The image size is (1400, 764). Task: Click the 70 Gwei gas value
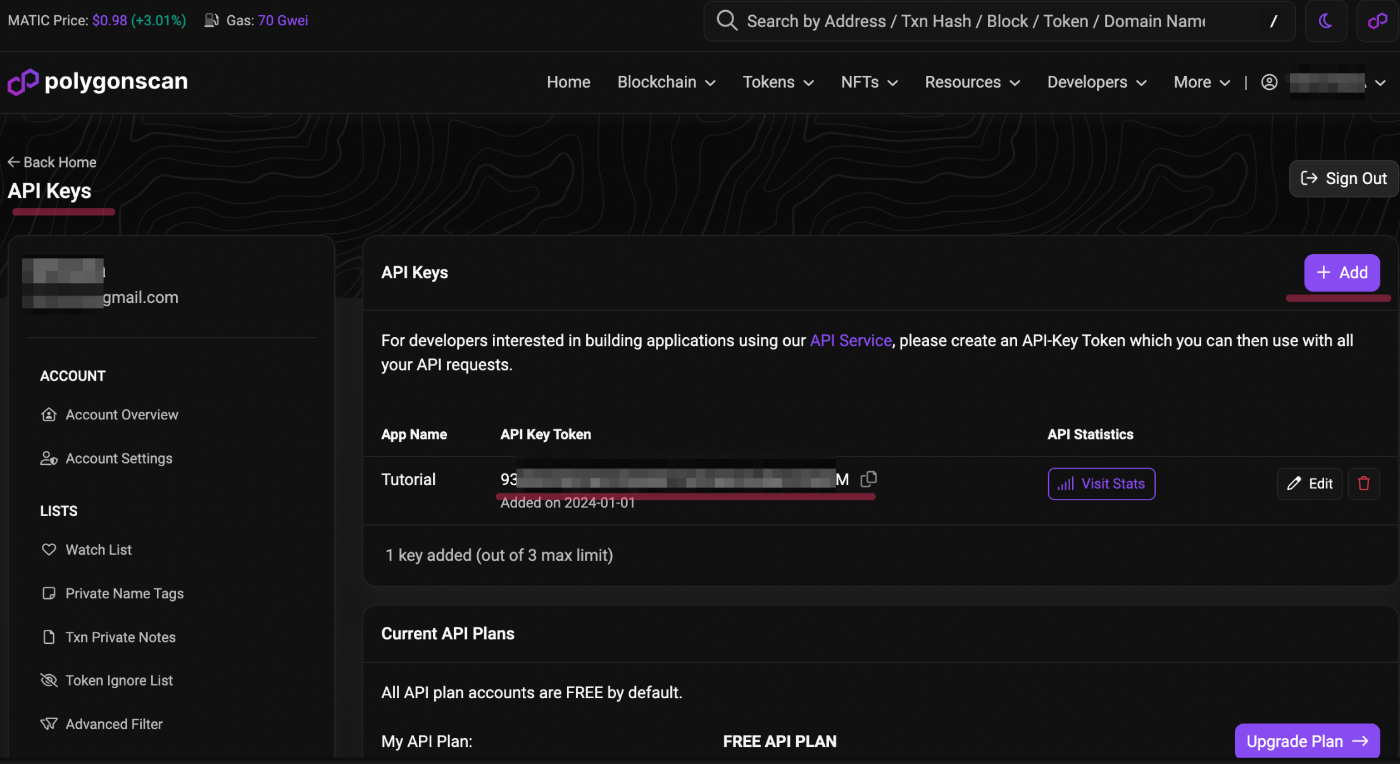(x=283, y=20)
